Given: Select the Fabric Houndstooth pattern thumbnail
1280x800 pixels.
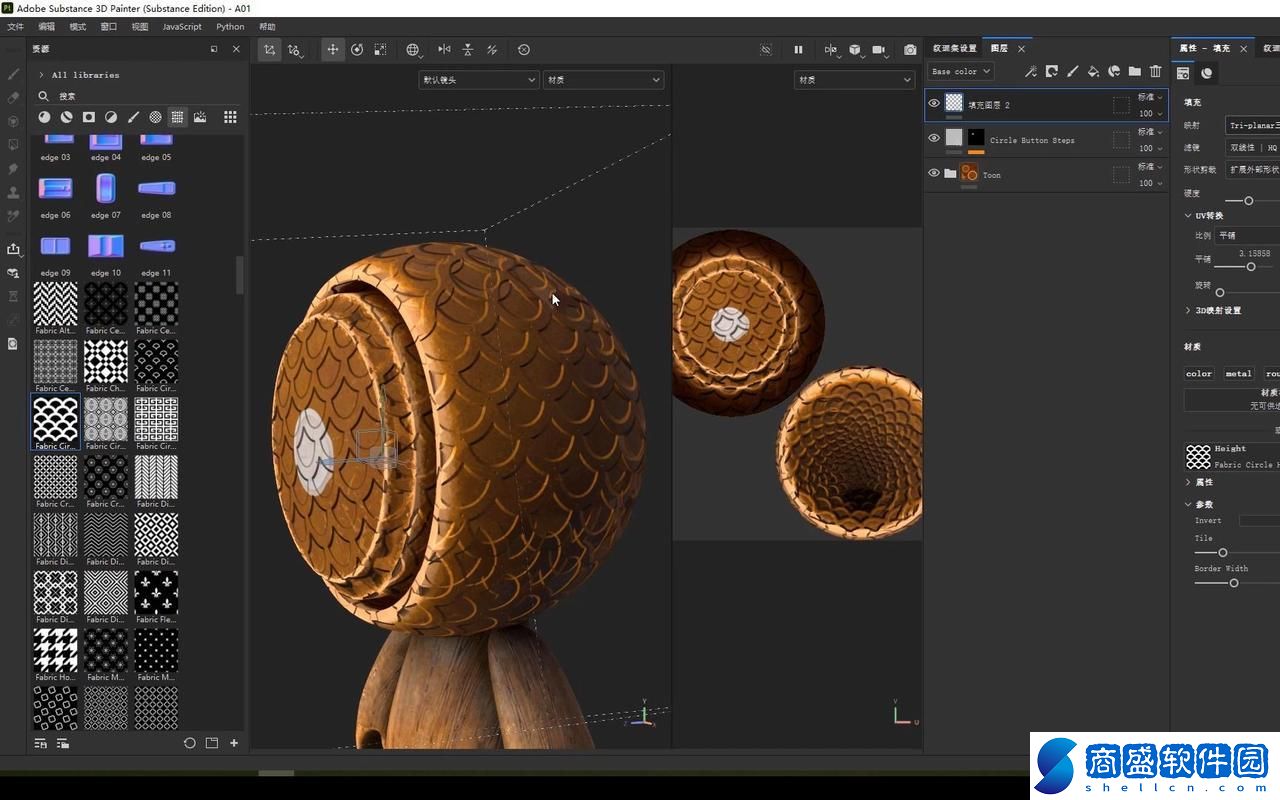Looking at the screenshot, I should tap(55, 650).
